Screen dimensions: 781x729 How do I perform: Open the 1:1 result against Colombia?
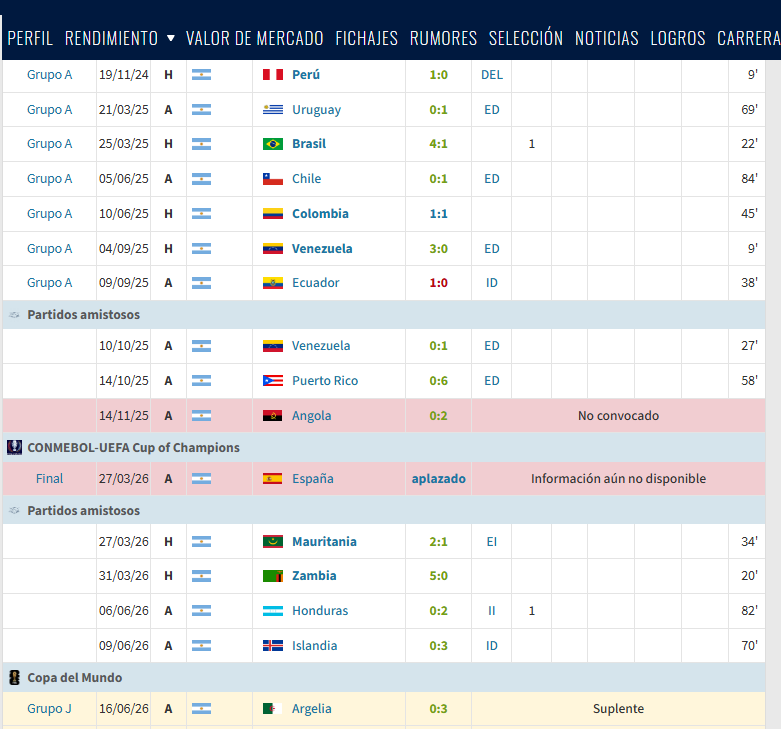click(x=438, y=214)
